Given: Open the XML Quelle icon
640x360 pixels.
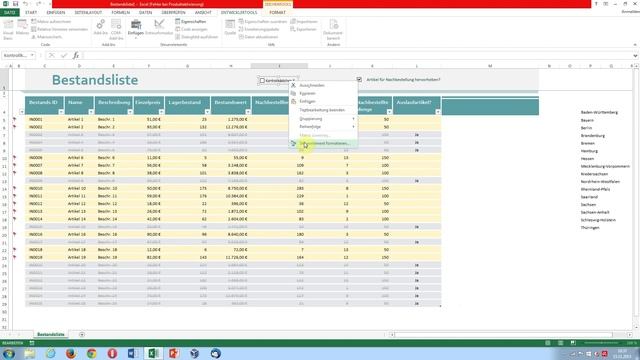Looking at the screenshot, I should click(x=230, y=27).
